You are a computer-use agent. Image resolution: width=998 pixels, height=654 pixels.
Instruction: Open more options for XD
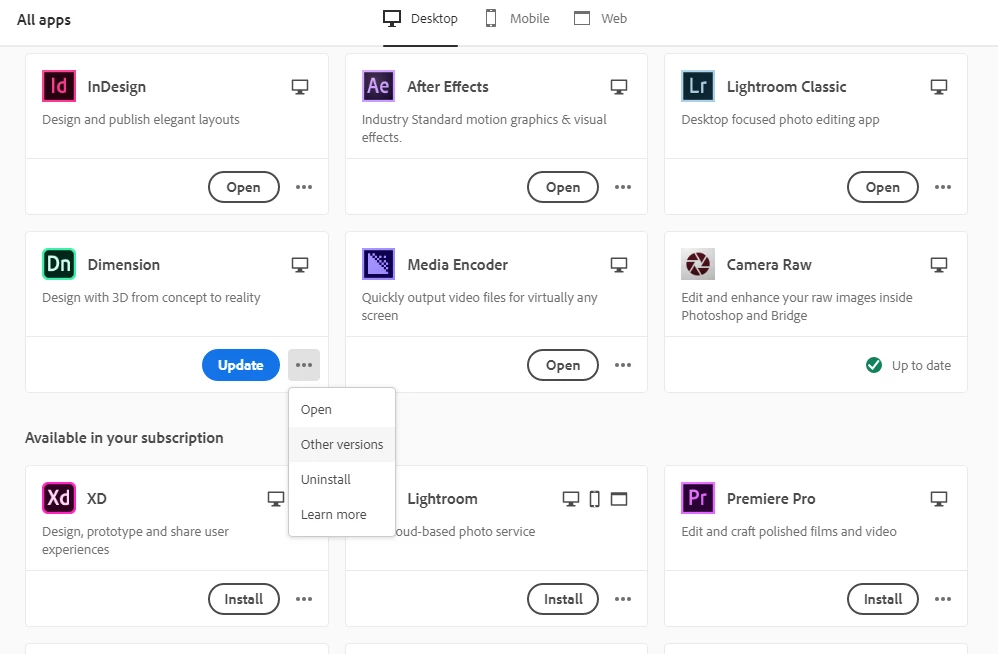(304, 599)
